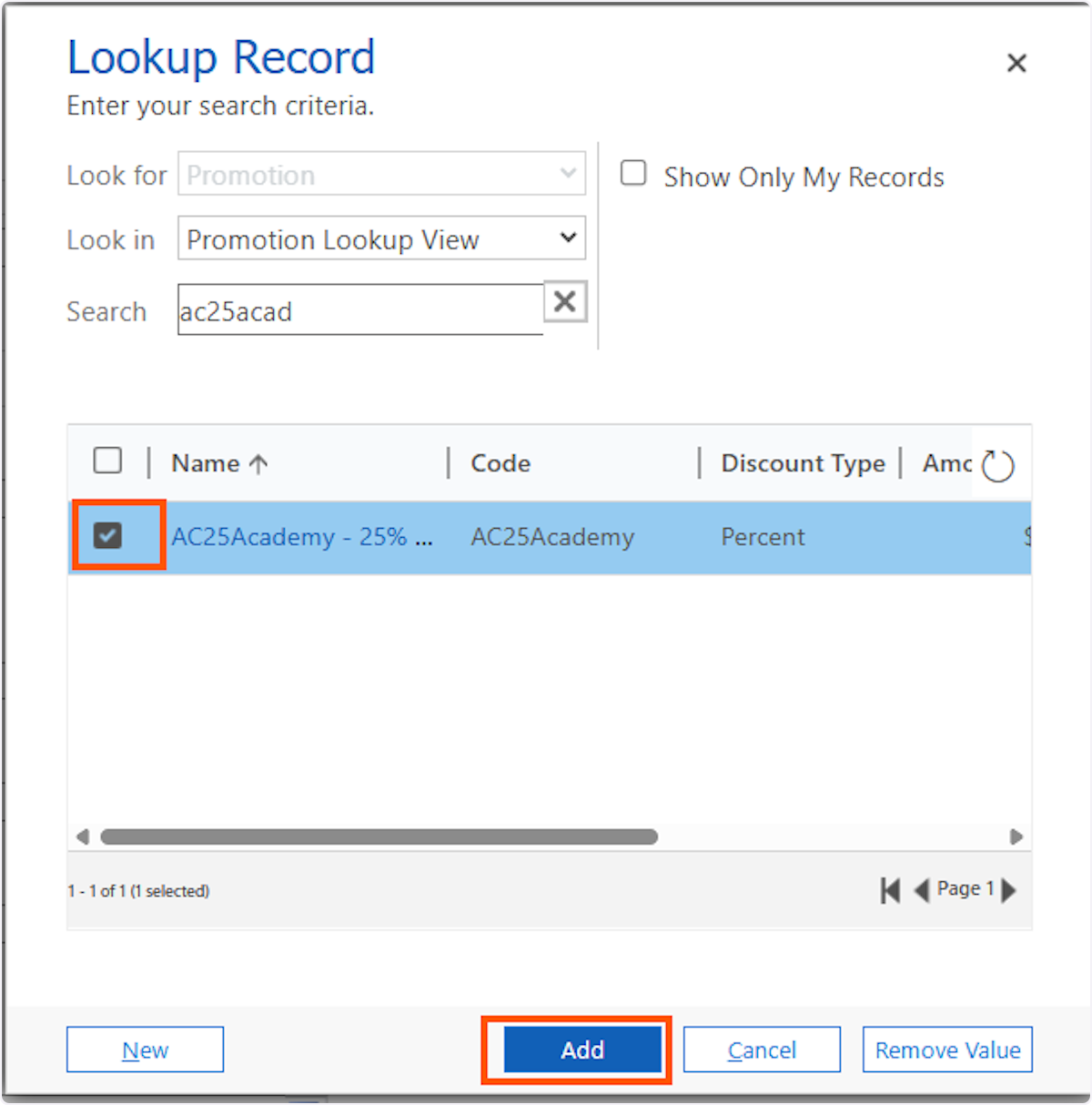The height and width of the screenshot is (1105, 1092).
Task: Click the horizontal scrollbar left arrow
Action: pos(83,836)
